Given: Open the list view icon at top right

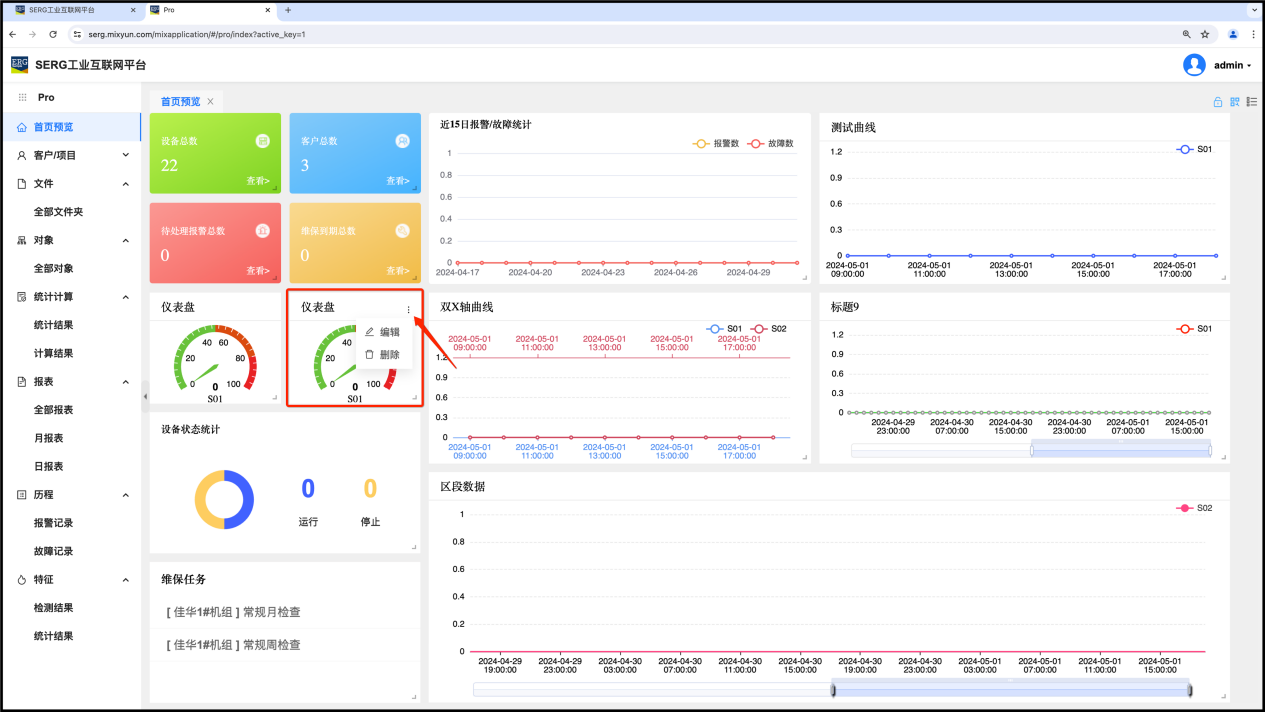Looking at the screenshot, I should [x=1251, y=102].
